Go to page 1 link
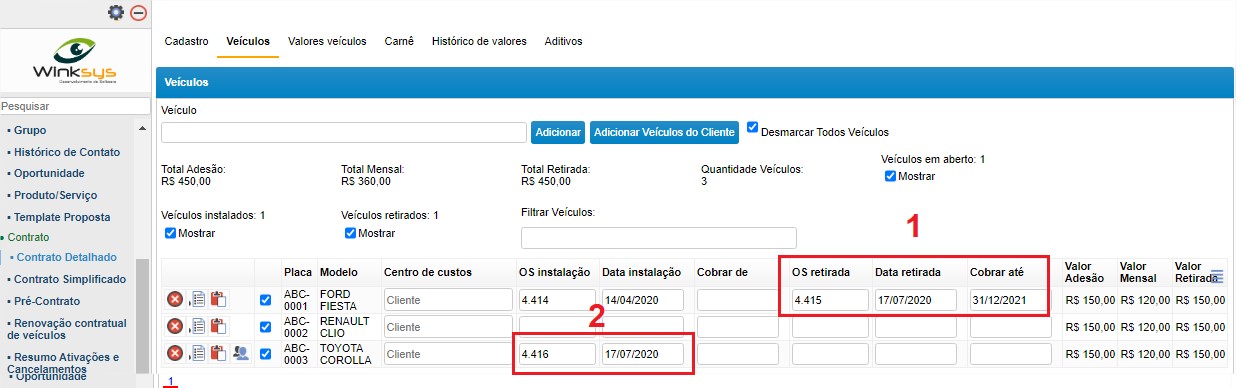1241x388 pixels. [x=170, y=380]
